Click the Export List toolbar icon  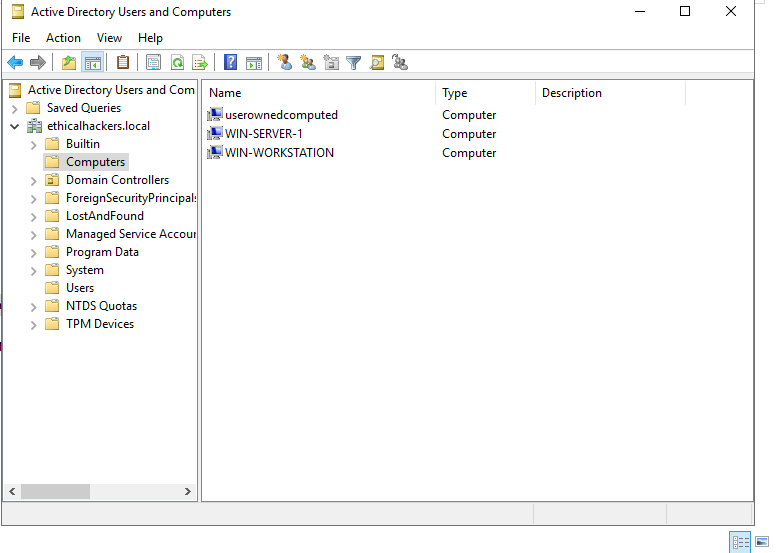pyautogui.click(x=200, y=62)
